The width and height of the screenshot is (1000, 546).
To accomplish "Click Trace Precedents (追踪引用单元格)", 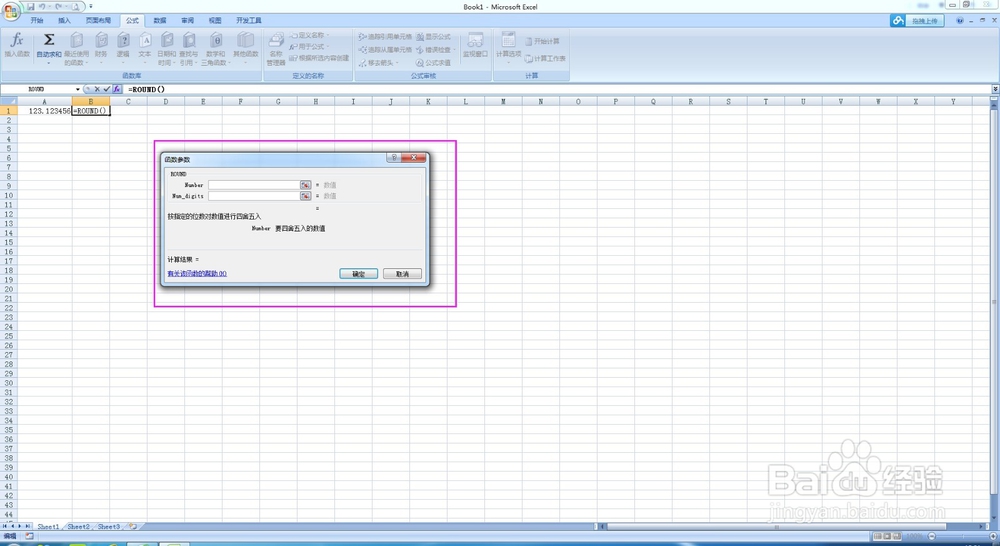I will tap(385, 37).
